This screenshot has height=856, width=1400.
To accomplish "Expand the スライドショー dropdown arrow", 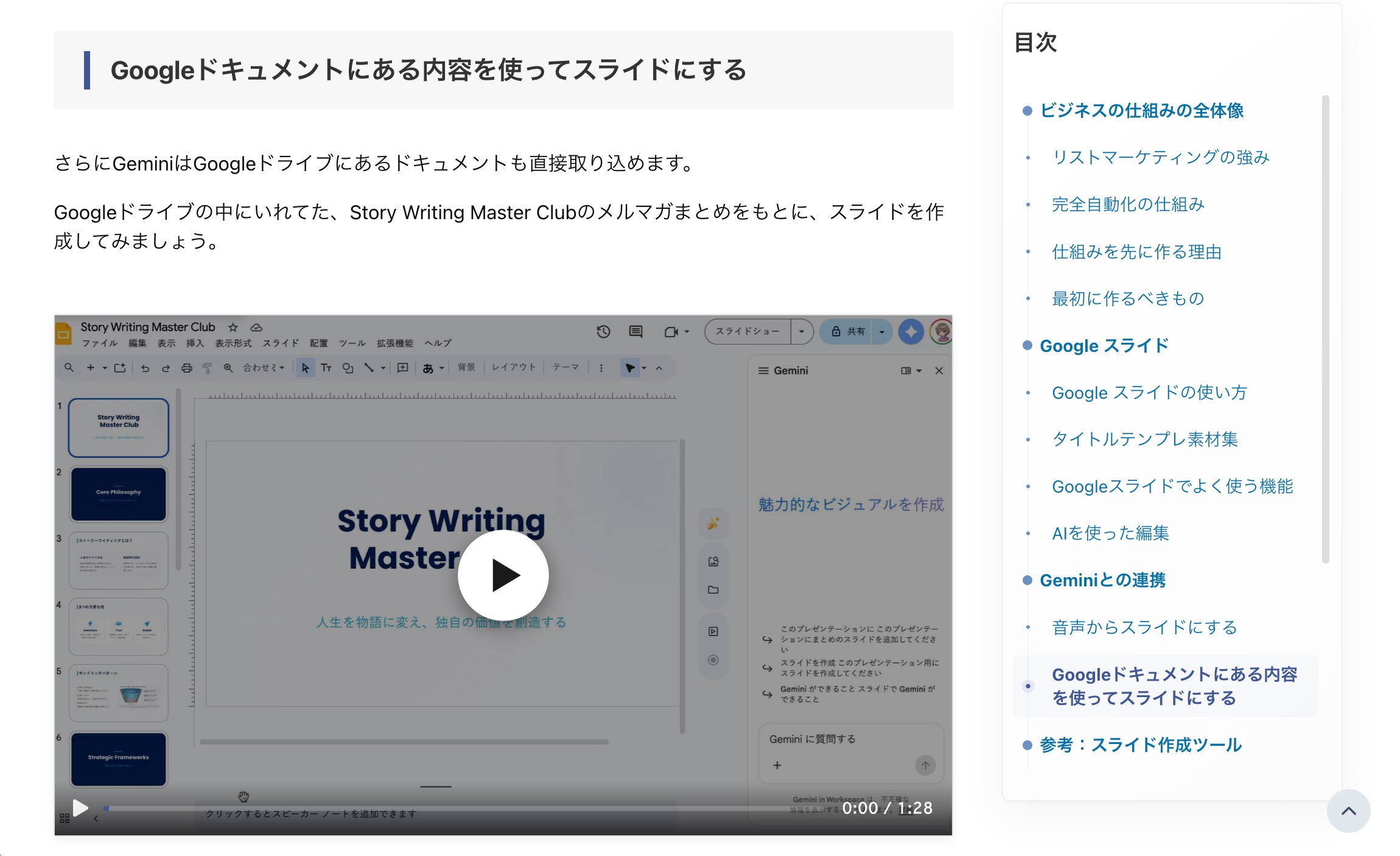I will pyautogui.click(x=802, y=332).
